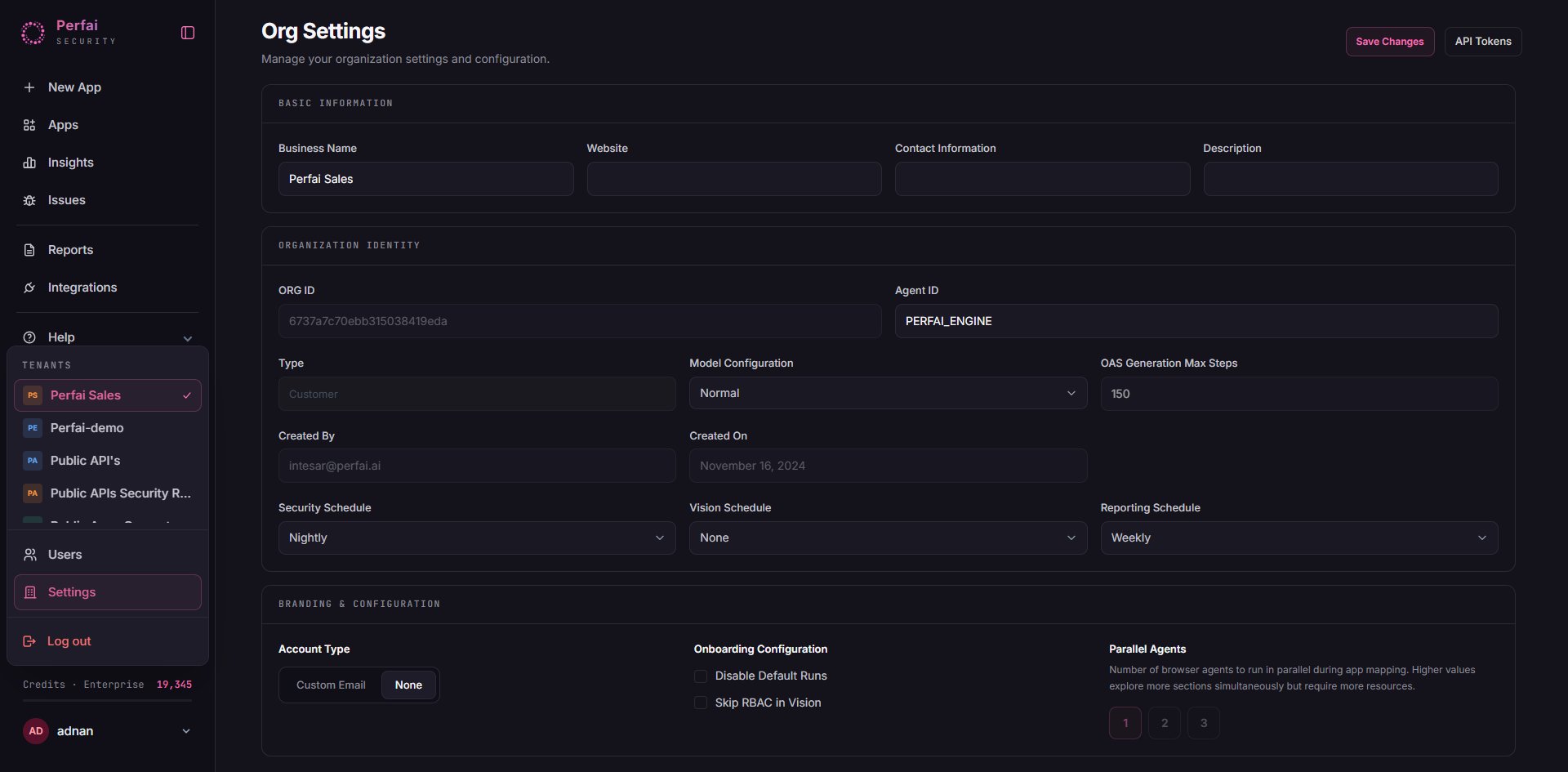Click the question mark icon beside Help
Viewport: 1568px width, 772px height.
[x=29, y=337]
